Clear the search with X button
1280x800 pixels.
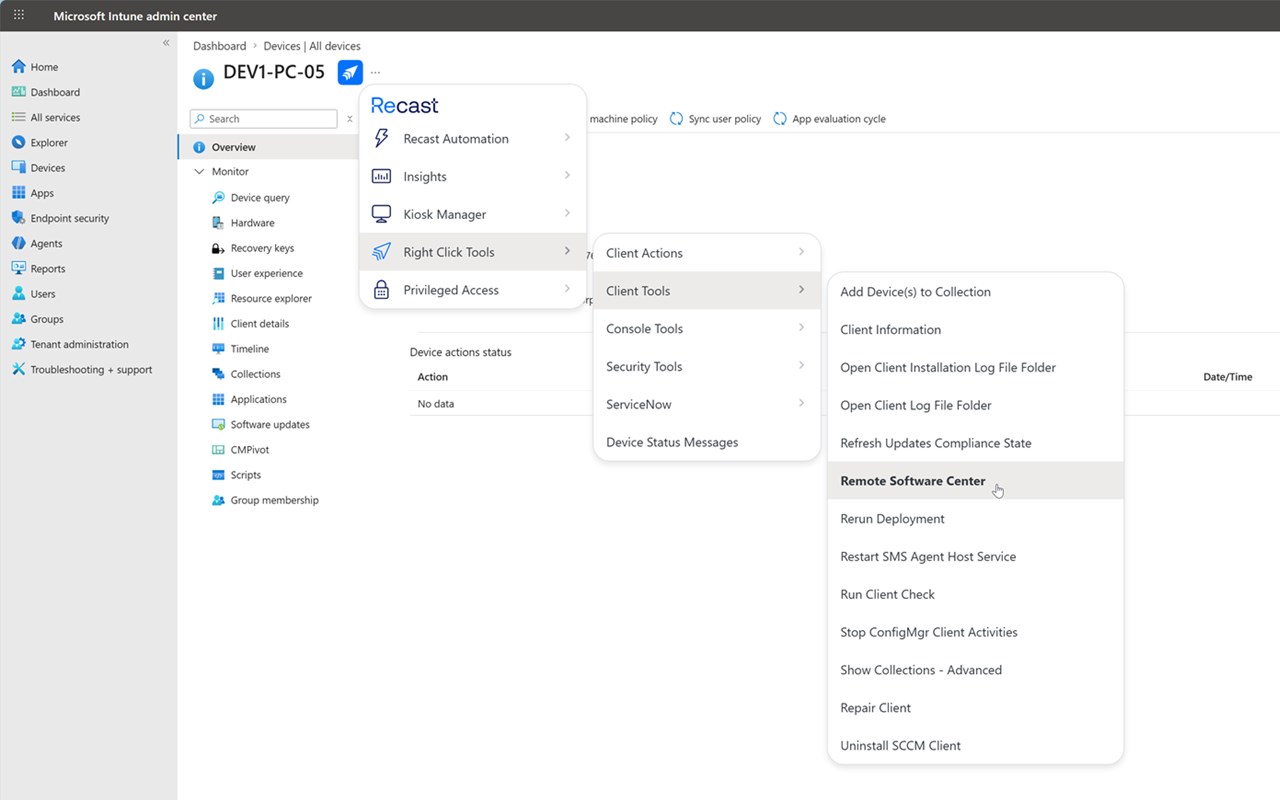(x=350, y=119)
